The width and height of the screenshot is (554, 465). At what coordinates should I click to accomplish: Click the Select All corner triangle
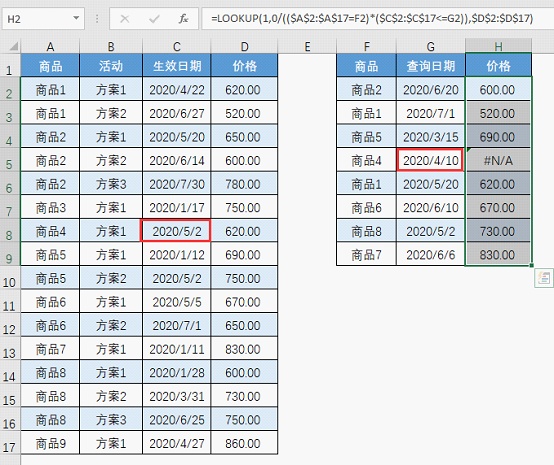13,46
